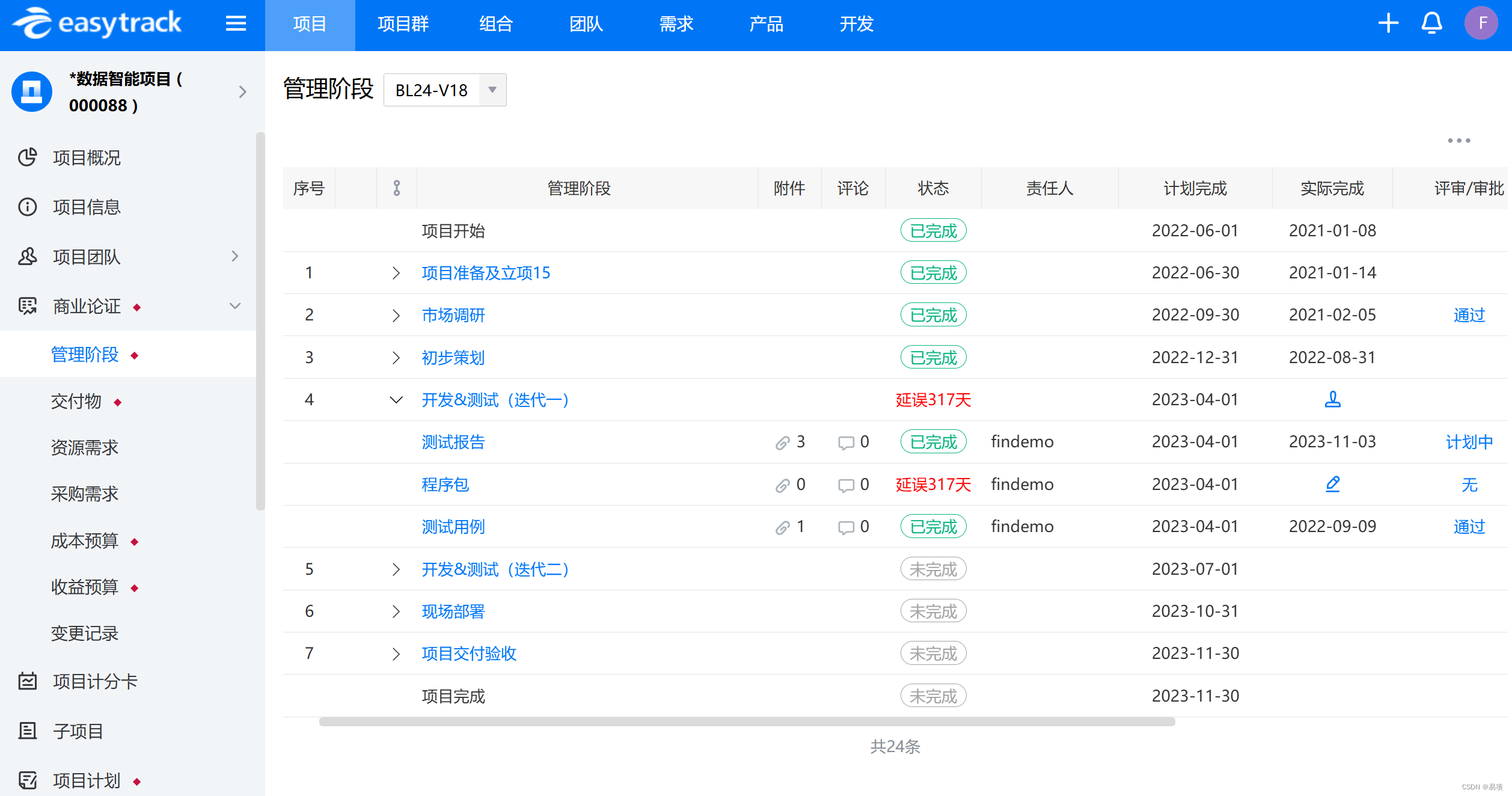
Task: Open the 程序包 link
Action: tap(445, 485)
